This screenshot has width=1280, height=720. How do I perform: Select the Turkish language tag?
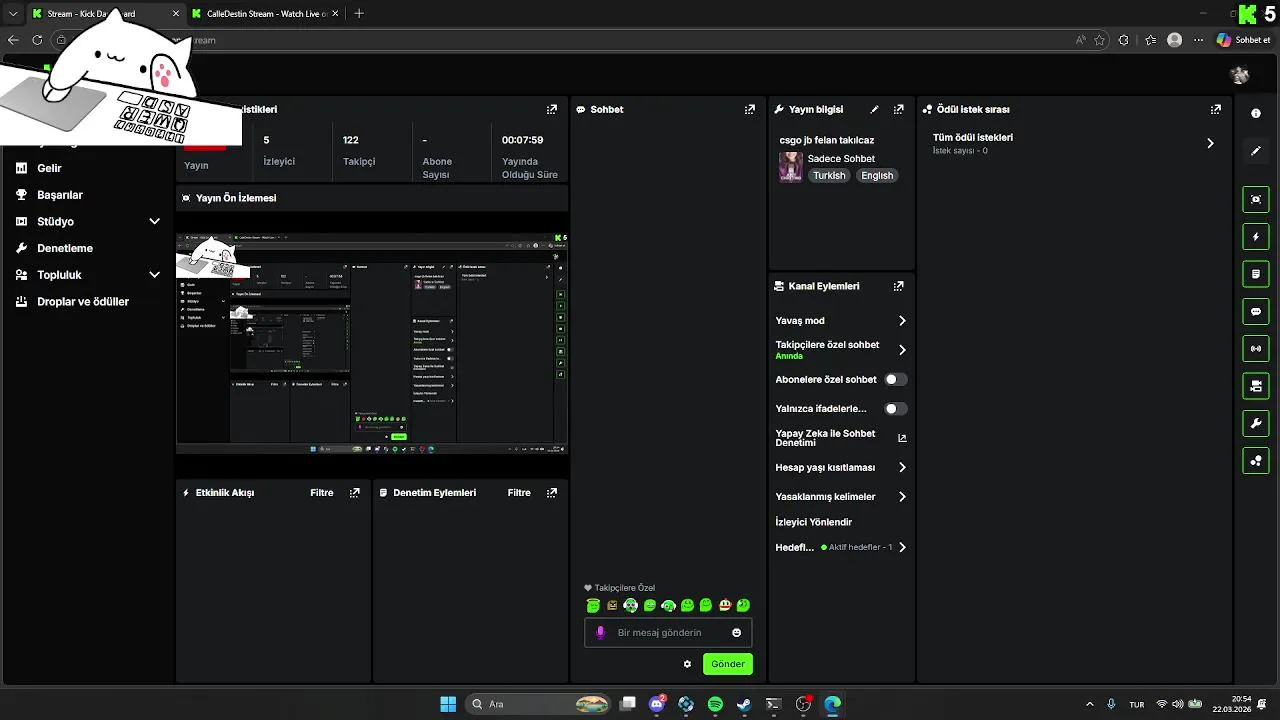[x=829, y=175]
